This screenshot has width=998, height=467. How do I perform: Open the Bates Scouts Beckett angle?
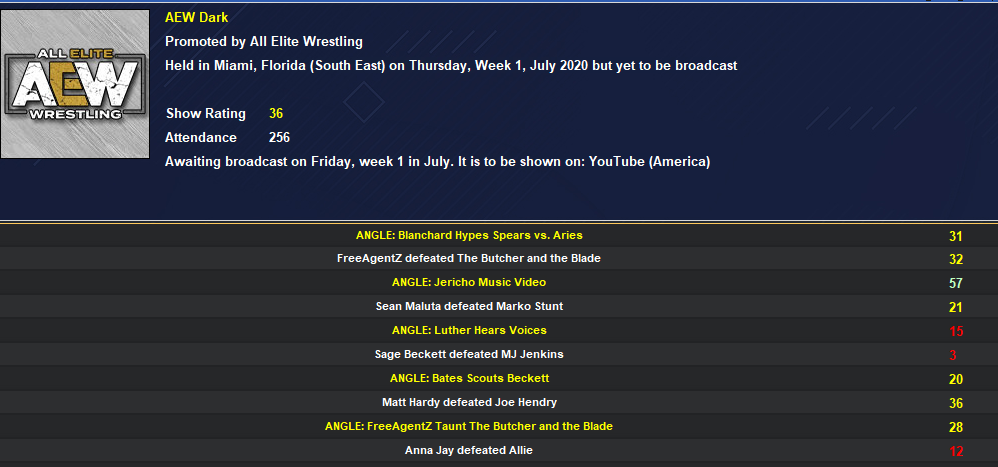pos(469,379)
